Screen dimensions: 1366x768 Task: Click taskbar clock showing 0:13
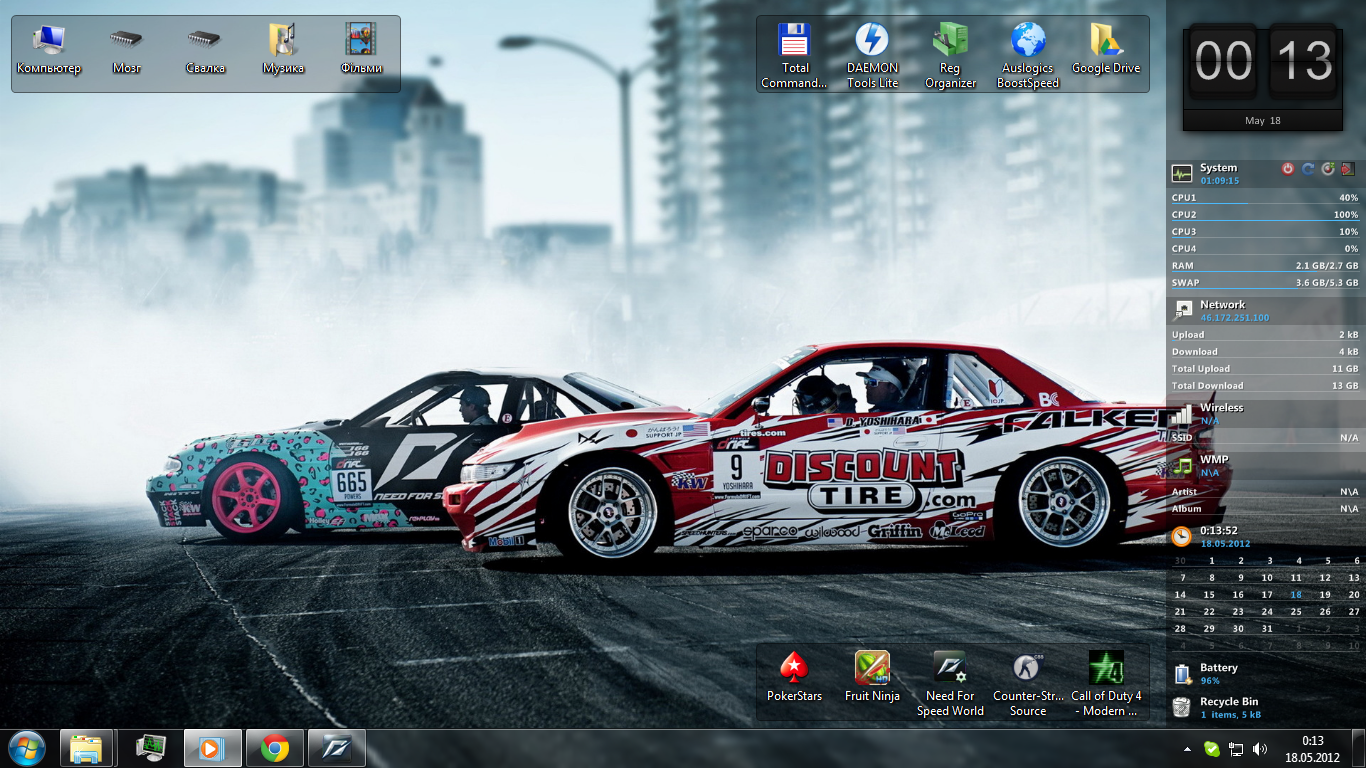1313,749
